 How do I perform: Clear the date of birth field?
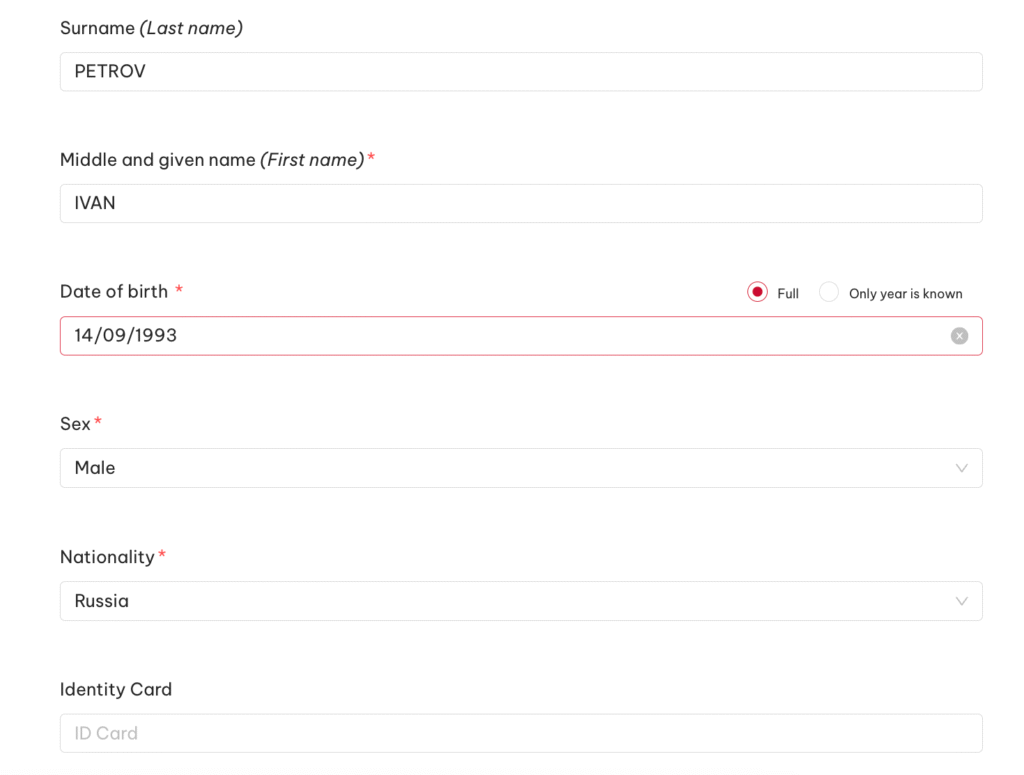959,336
